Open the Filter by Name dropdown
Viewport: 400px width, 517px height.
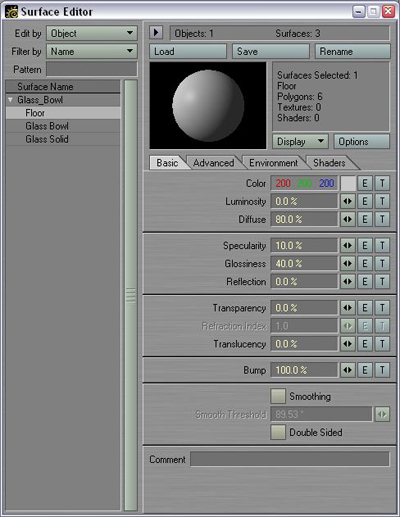[x=92, y=51]
